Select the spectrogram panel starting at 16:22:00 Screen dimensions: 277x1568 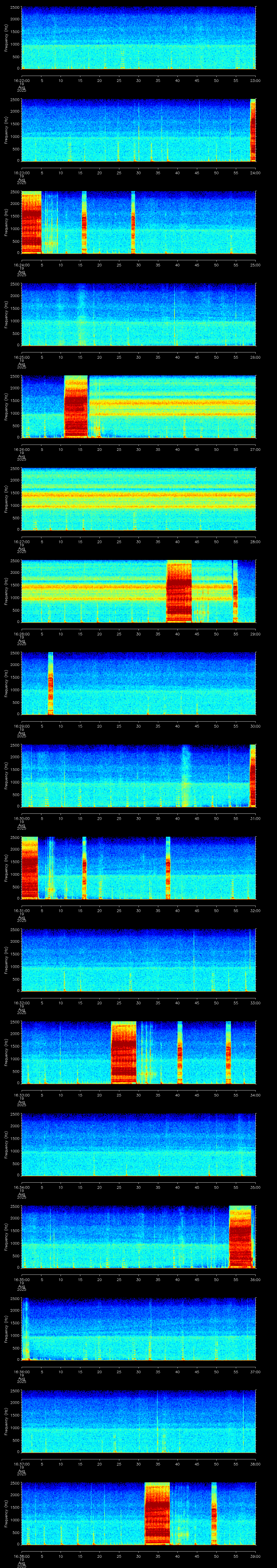pyautogui.click(x=138, y=38)
